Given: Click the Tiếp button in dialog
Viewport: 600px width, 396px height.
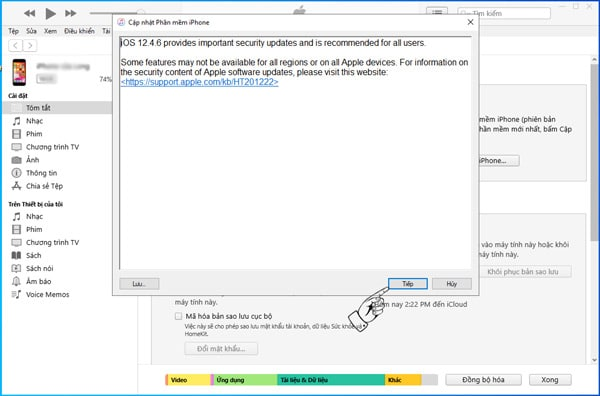Looking at the screenshot, I should click(x=408, y=284).
